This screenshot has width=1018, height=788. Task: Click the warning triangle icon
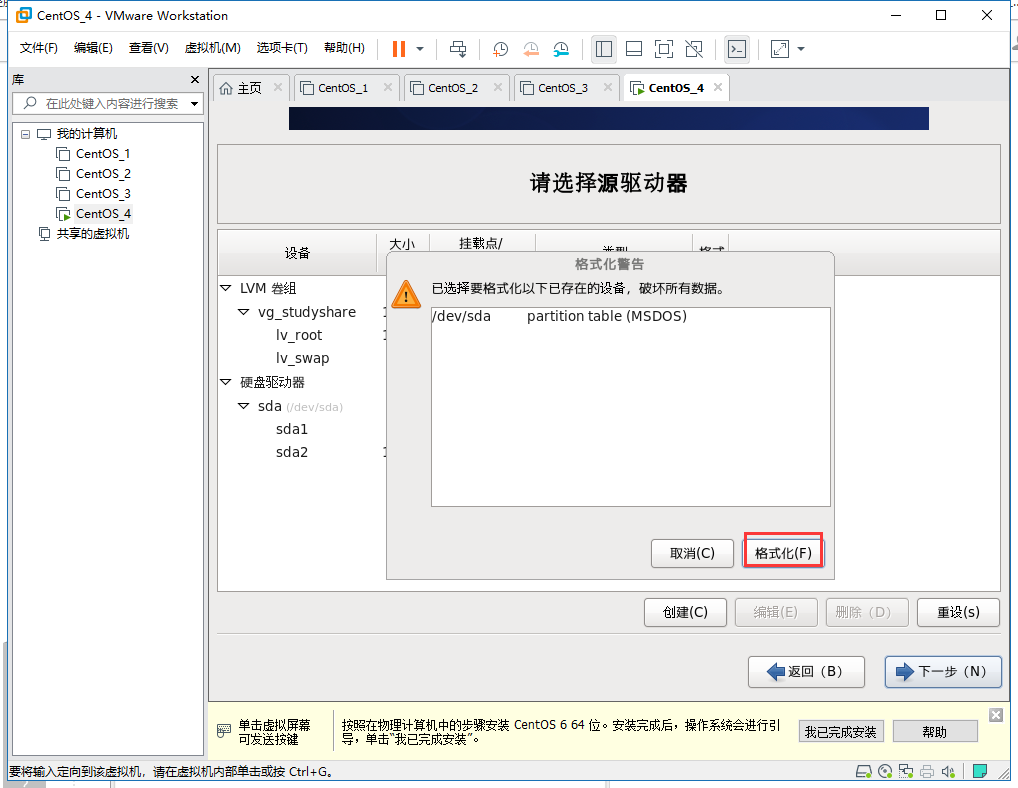click(x=406, y=294)
